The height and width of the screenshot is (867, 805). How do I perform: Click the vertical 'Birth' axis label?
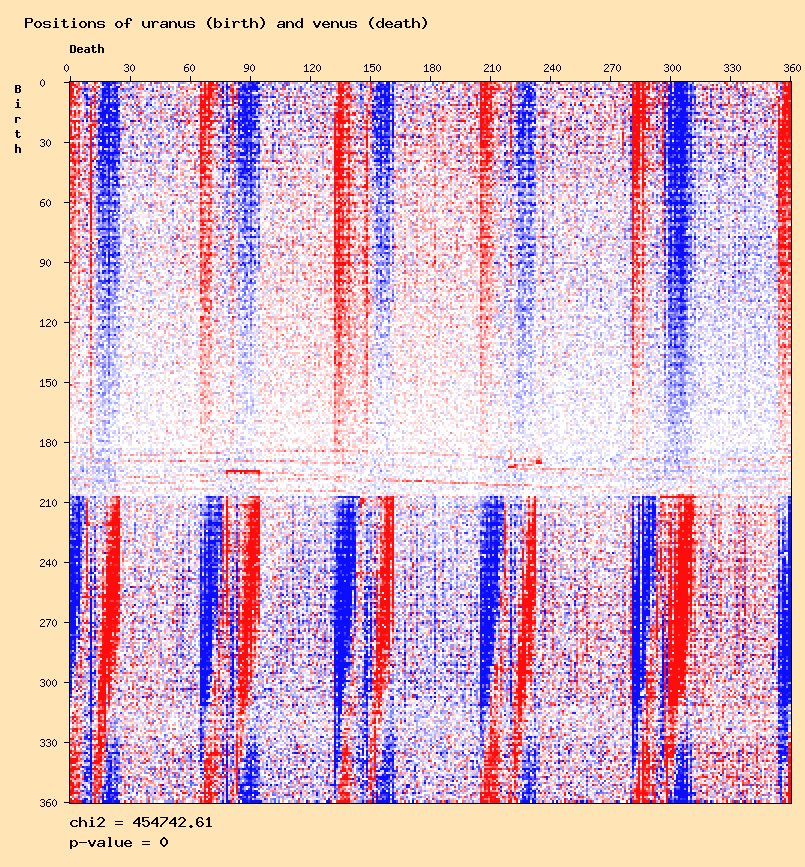click(18, 119)
